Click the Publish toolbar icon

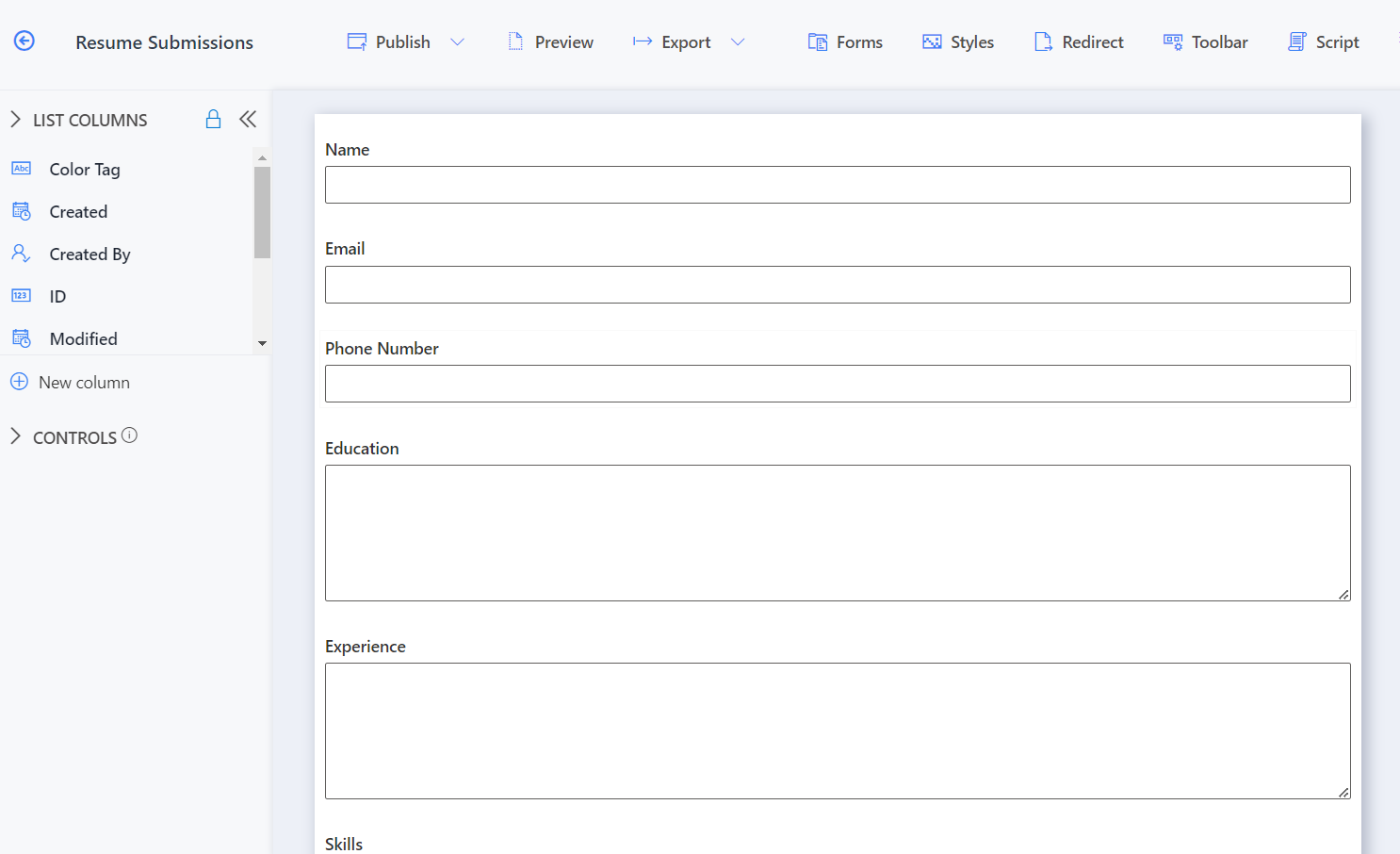click(357, 41)
